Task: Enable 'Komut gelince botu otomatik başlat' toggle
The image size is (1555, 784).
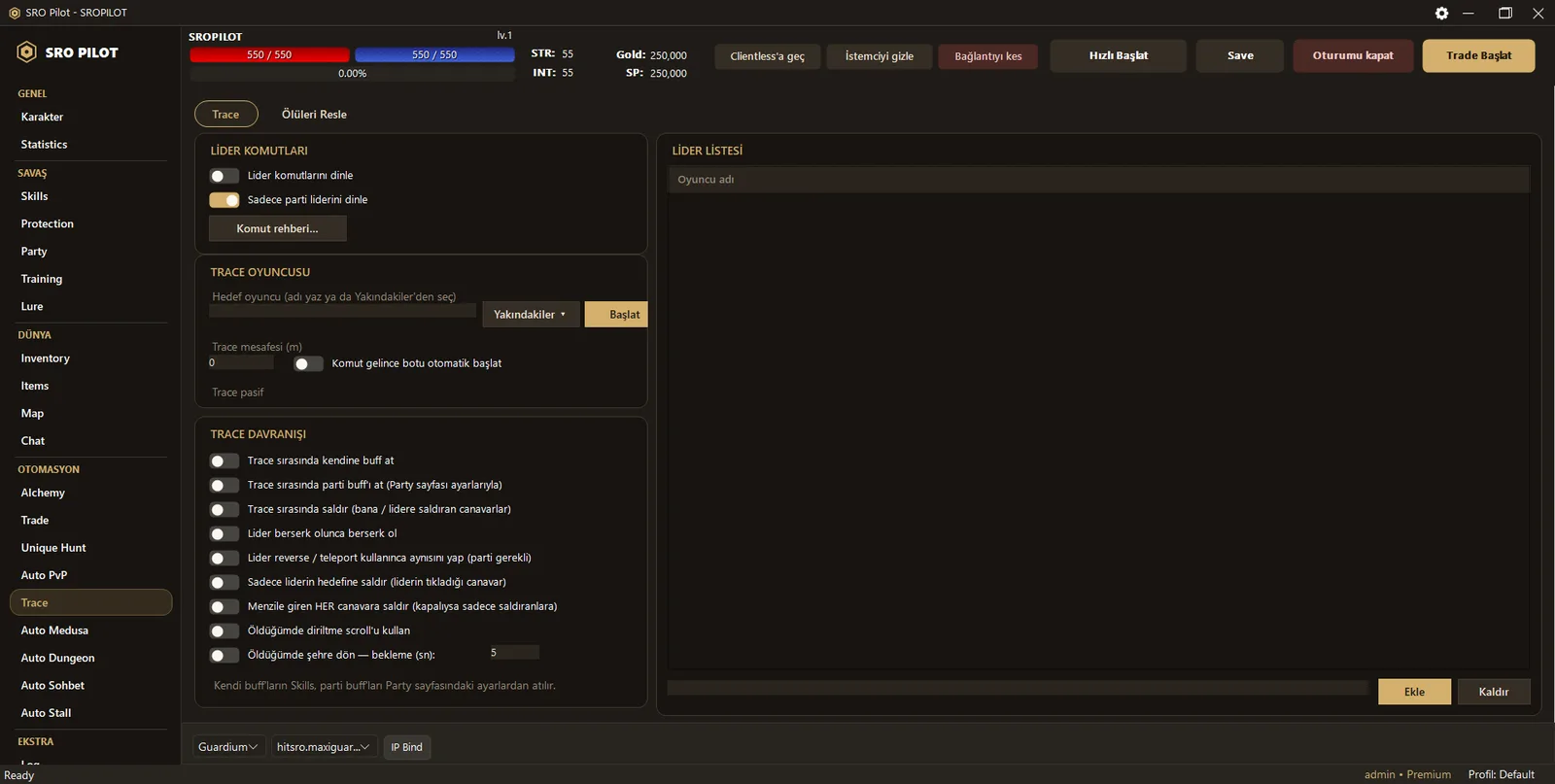Action: coord(309,363)
